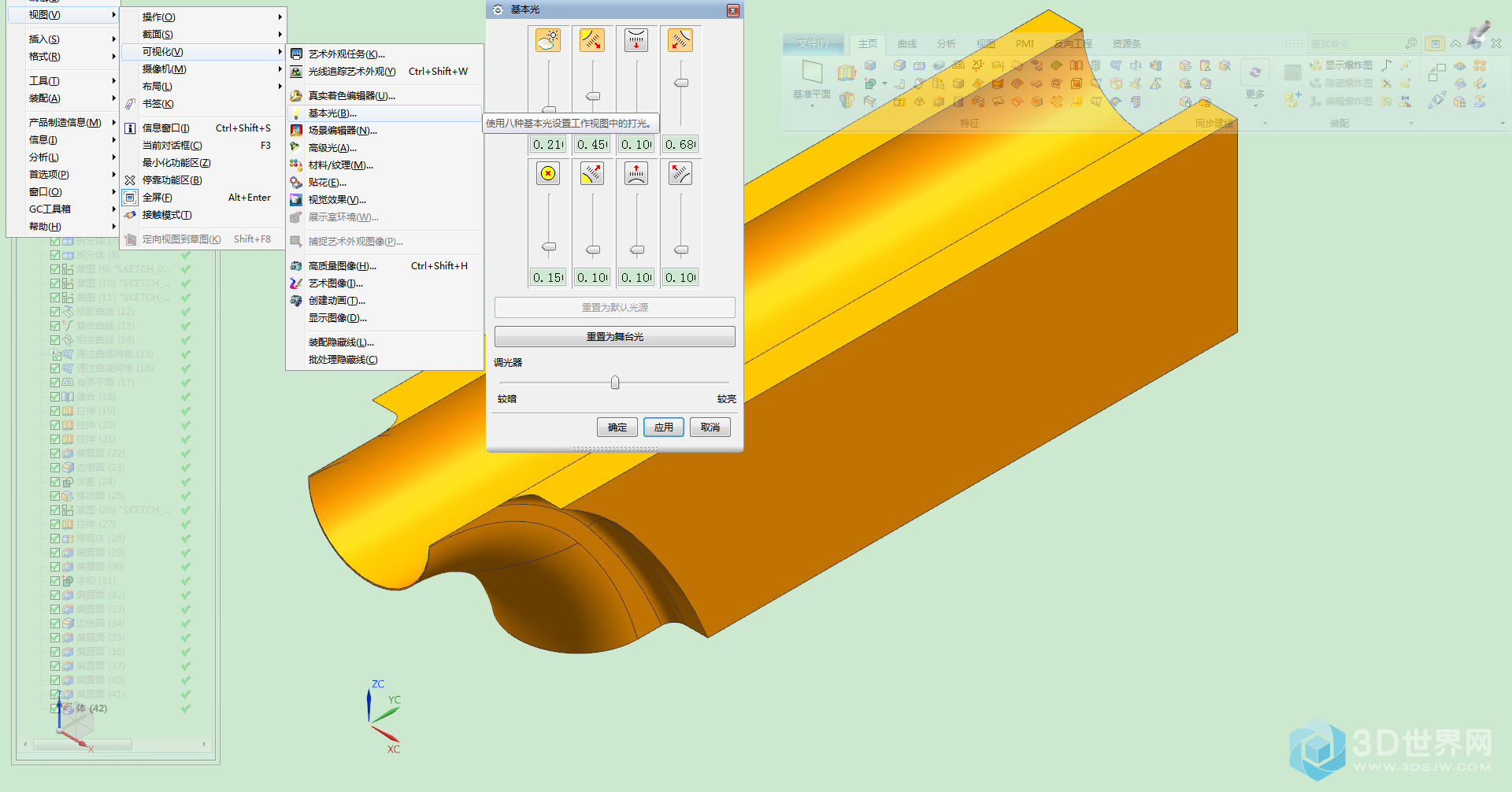Uncheck the 边倒圆 (23) feature checkbox
This screenshot has width=1512, height=792.
pyautogui.click(x=55, y=468)
